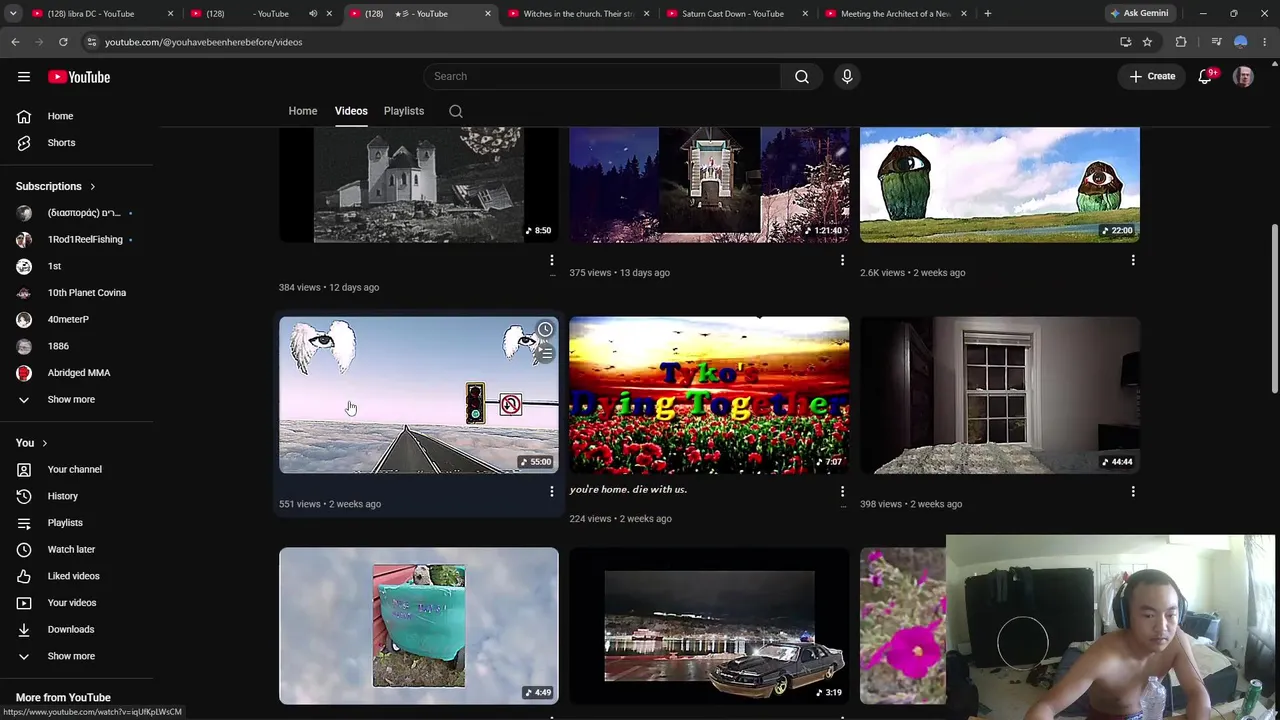
Task: Add the 55:00 video to Watch later
Action: (545, 330)
